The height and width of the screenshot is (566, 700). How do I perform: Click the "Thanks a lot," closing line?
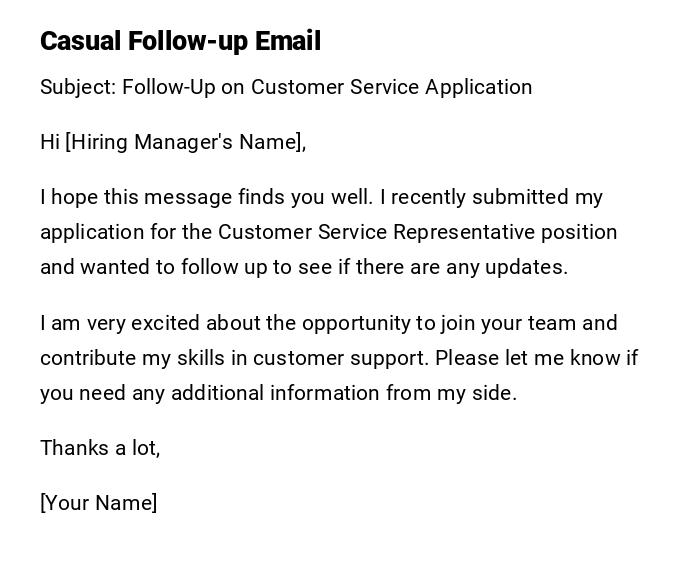pos(100,448)
